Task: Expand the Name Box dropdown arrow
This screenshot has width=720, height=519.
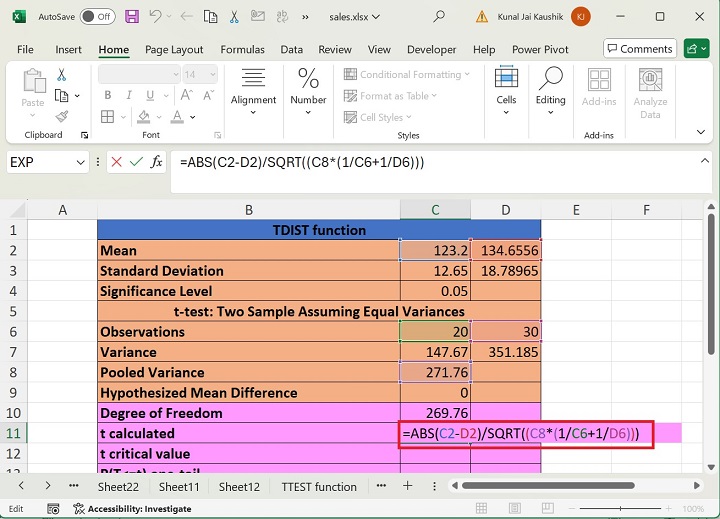Action: pos(81,162)
